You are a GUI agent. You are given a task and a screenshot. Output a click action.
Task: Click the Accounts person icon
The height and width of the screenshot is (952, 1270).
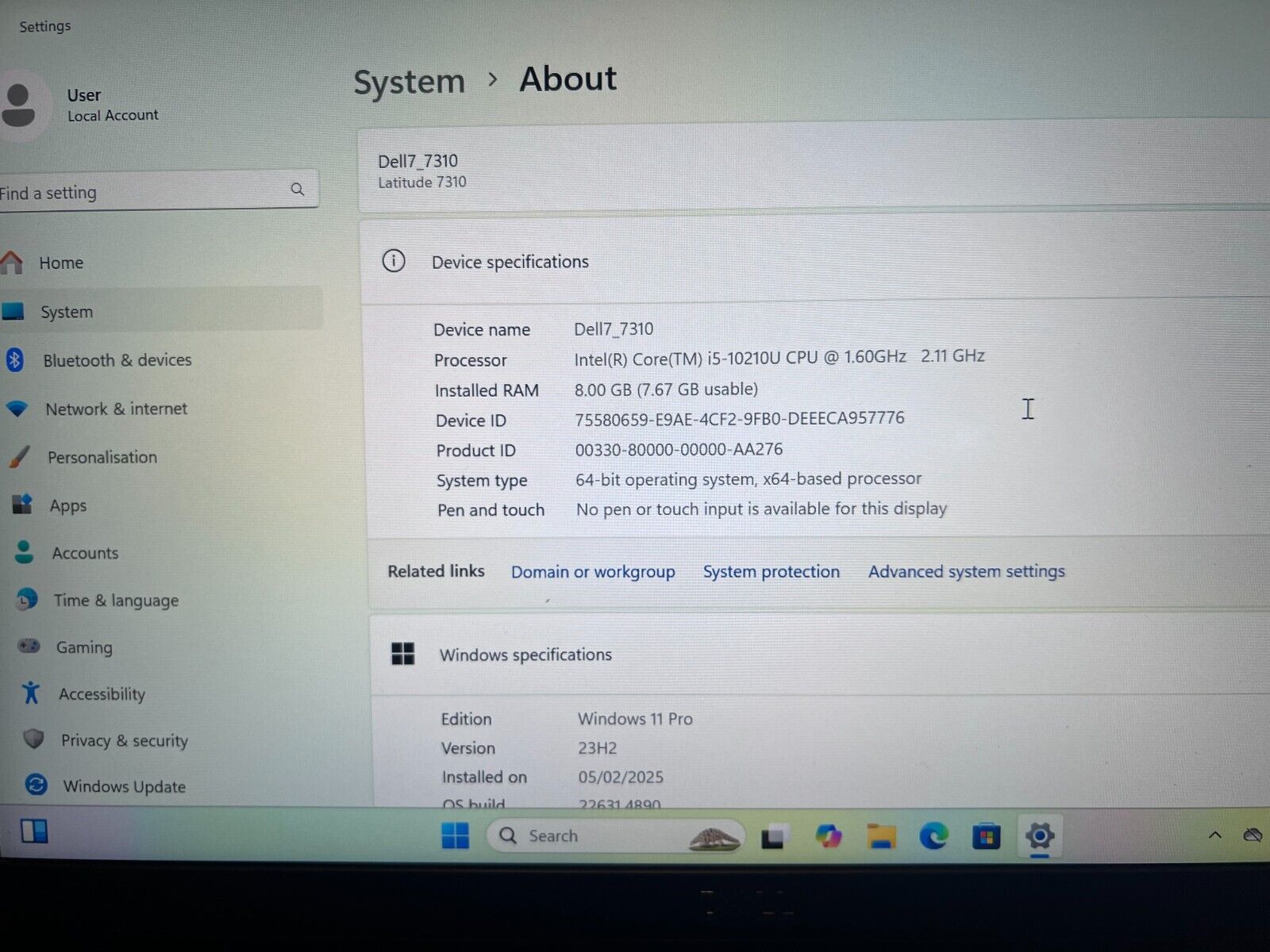tap(25, 552)
